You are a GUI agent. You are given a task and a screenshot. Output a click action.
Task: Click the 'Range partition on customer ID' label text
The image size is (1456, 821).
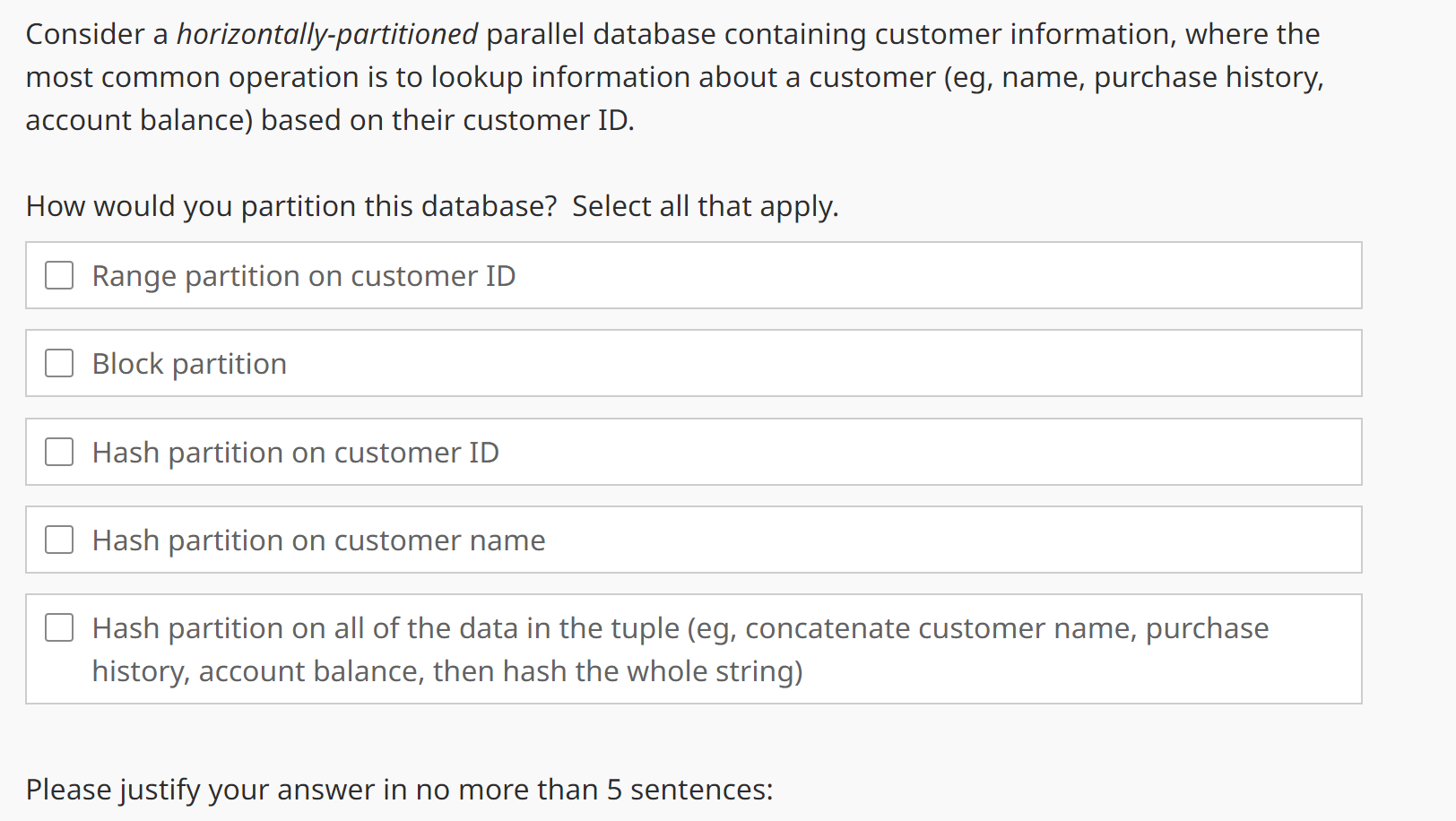click(304, 276)
